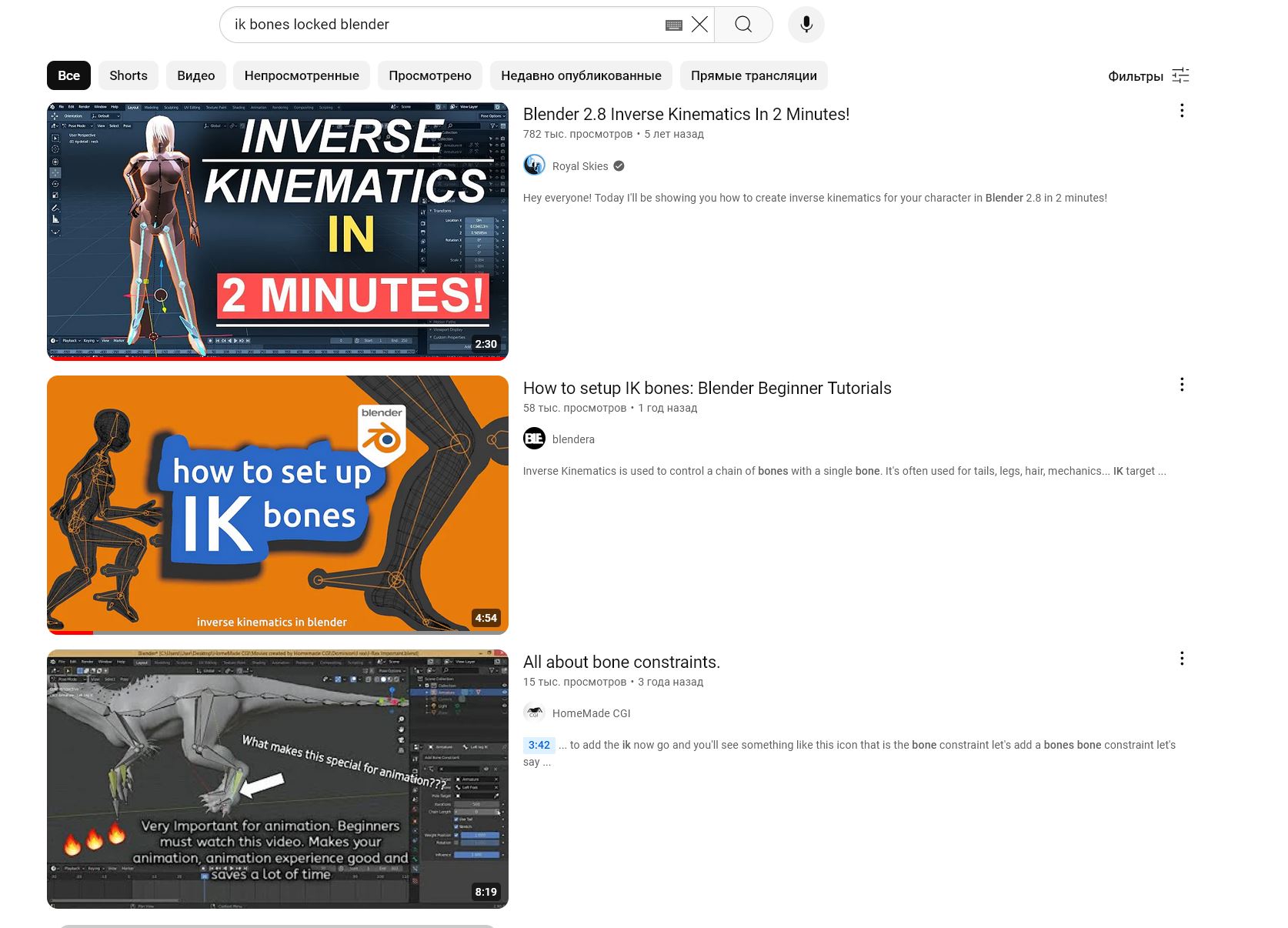This screenshot has height=928, width=1288.
Task: Click the "3 года назад" upload date
Action: [x=671, y=682]
